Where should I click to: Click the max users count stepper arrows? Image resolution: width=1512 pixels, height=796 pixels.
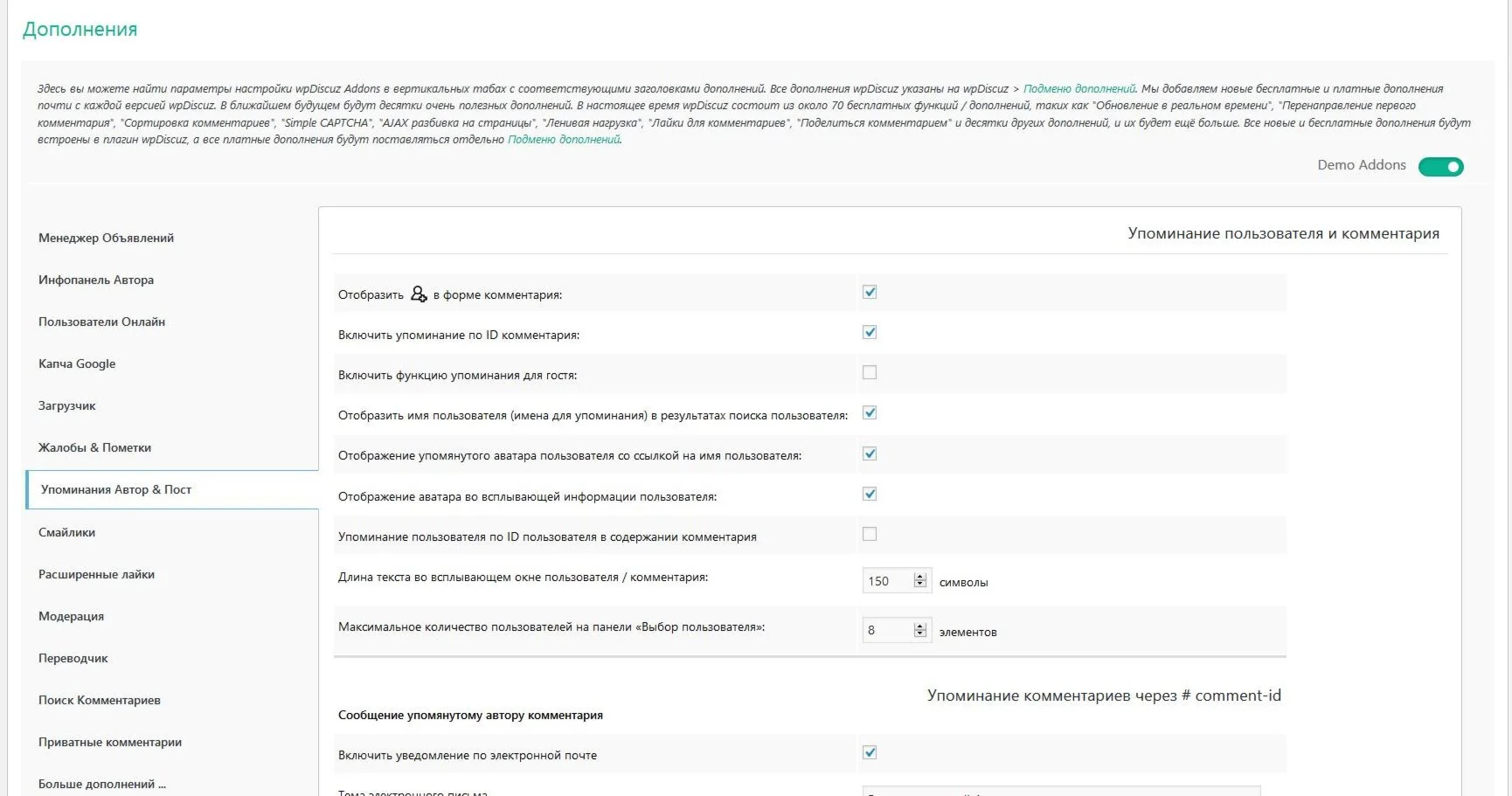919,630
